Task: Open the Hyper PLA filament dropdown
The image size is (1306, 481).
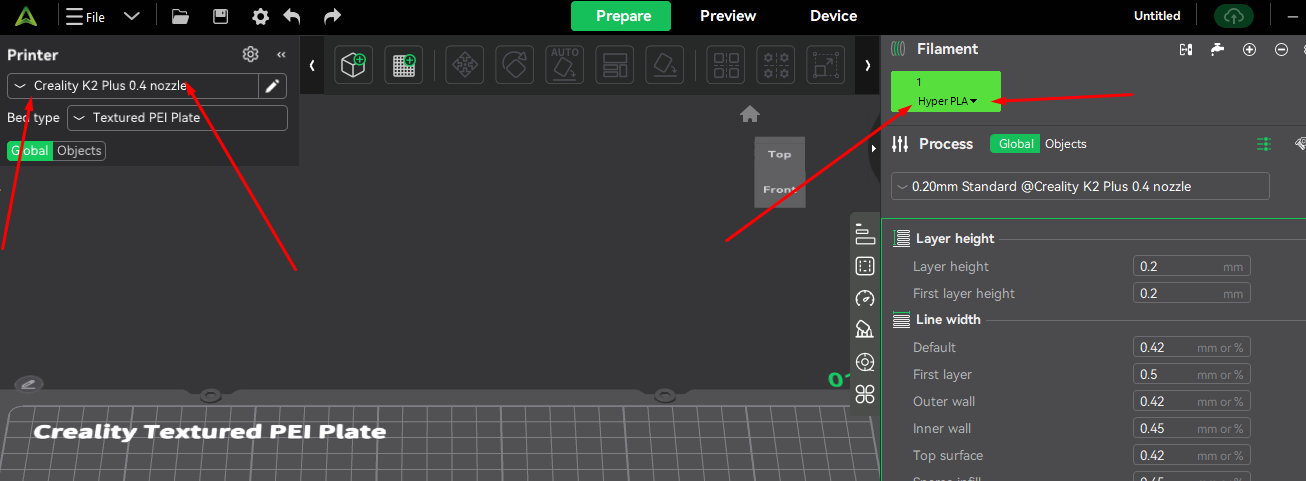Action: click(947, 101)
